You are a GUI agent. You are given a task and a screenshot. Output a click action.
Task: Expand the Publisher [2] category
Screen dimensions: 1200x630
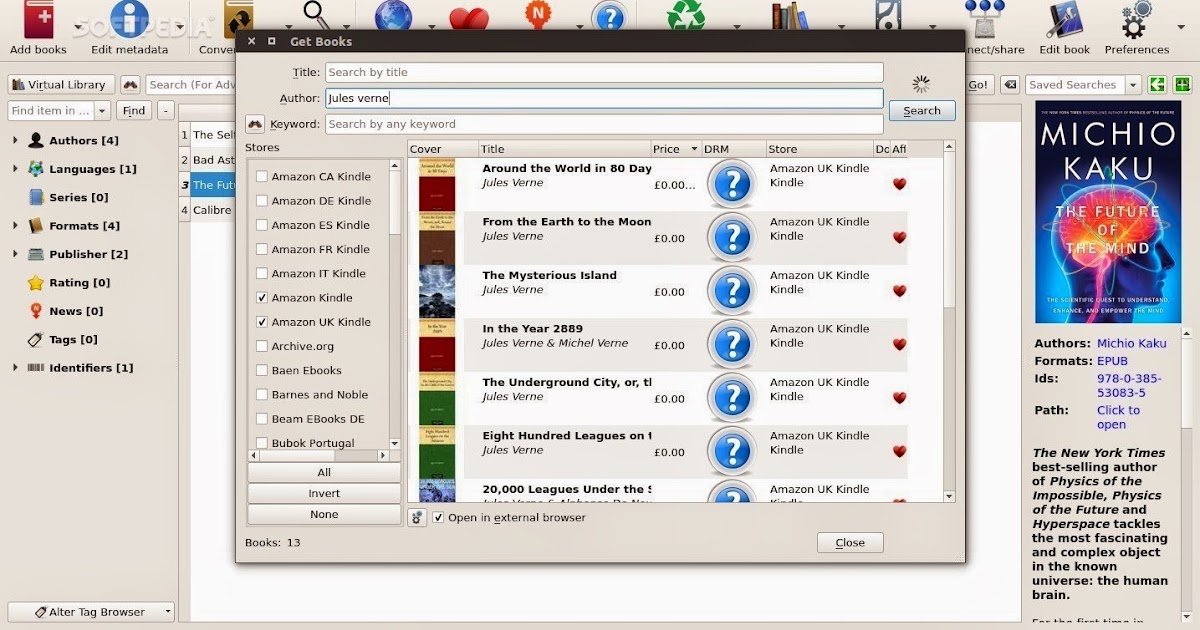click(15, 254)
